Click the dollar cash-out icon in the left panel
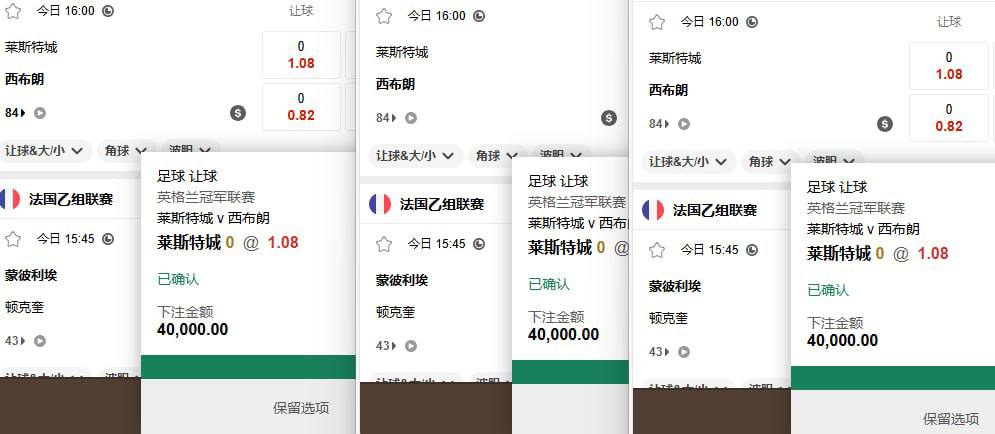This screenshot has width=995, height=434. point(237,113)
